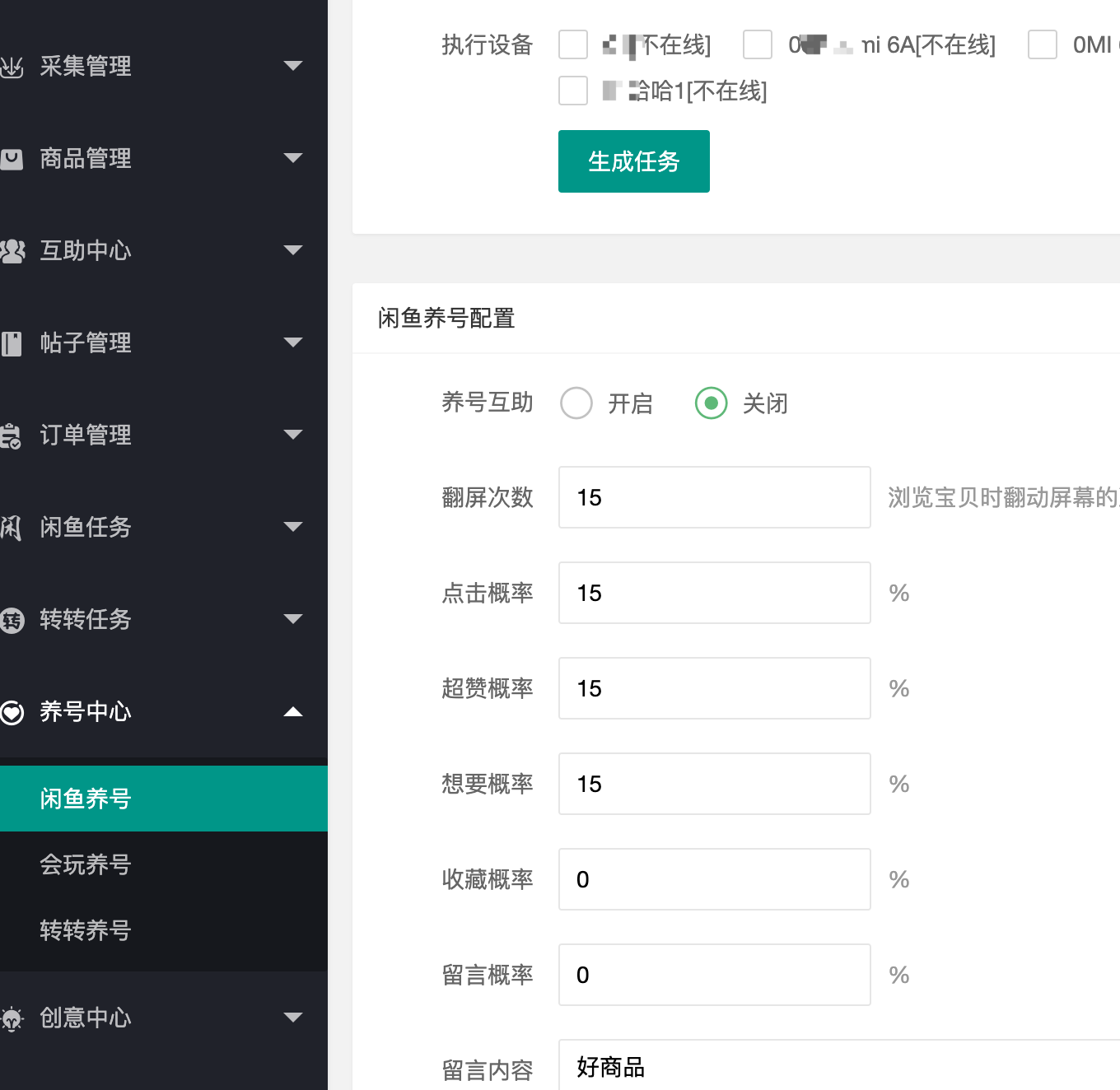
Task: Click the 生成任务 button
Action: (633, 161)
